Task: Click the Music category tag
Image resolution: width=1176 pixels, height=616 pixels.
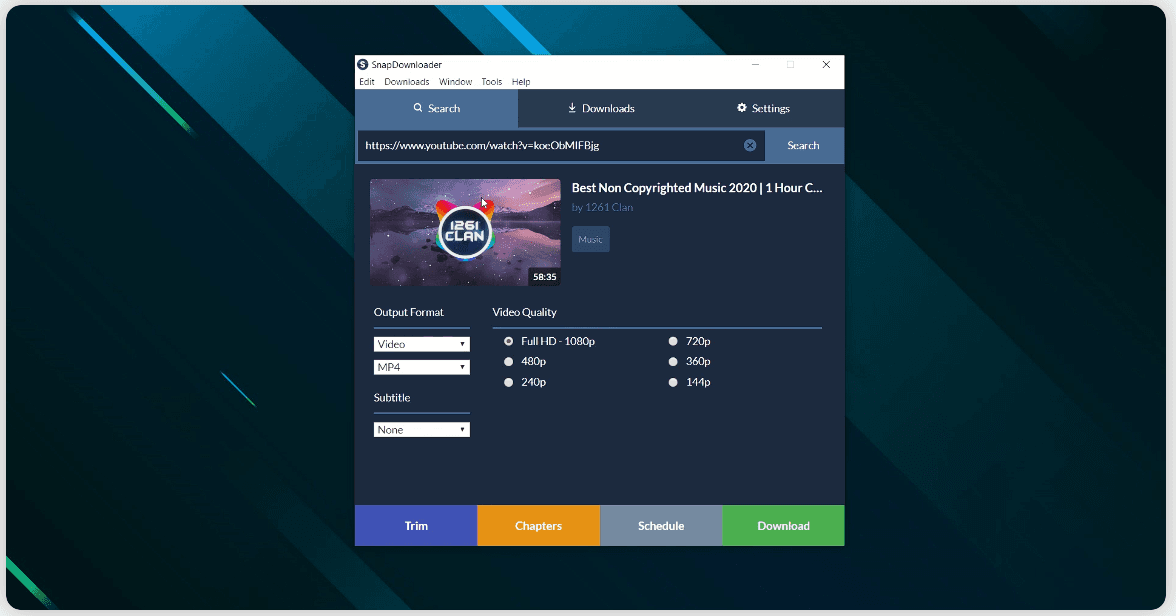Action: tap(590, 239)
